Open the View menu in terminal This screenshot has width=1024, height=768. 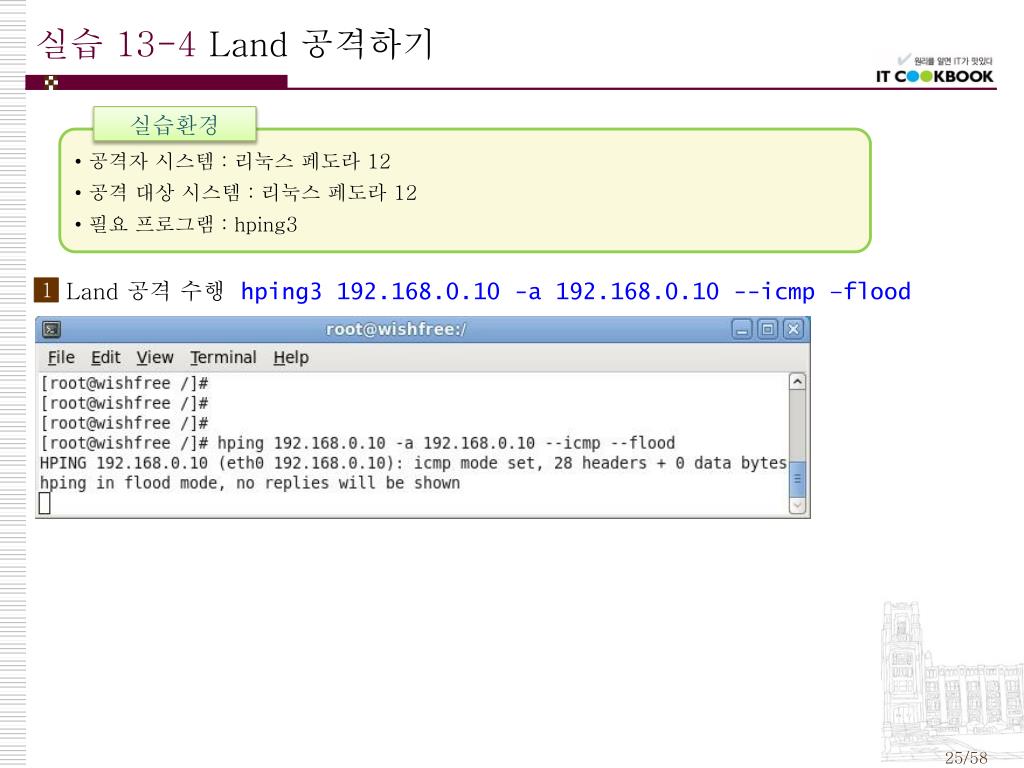pos(155,357)
